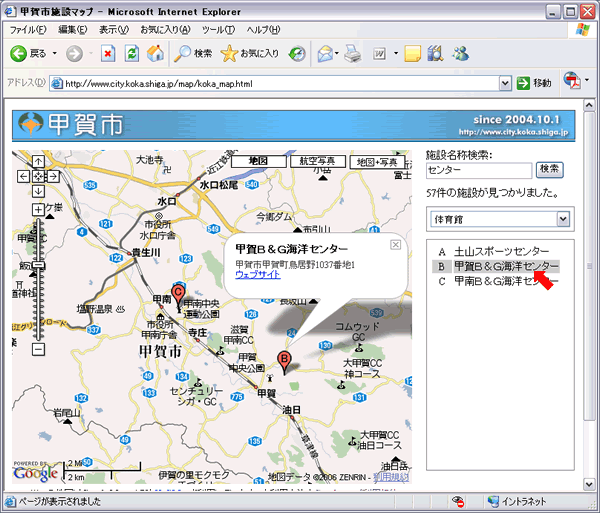
Task: Click the 移動 Go button
Action: (534, 83)
